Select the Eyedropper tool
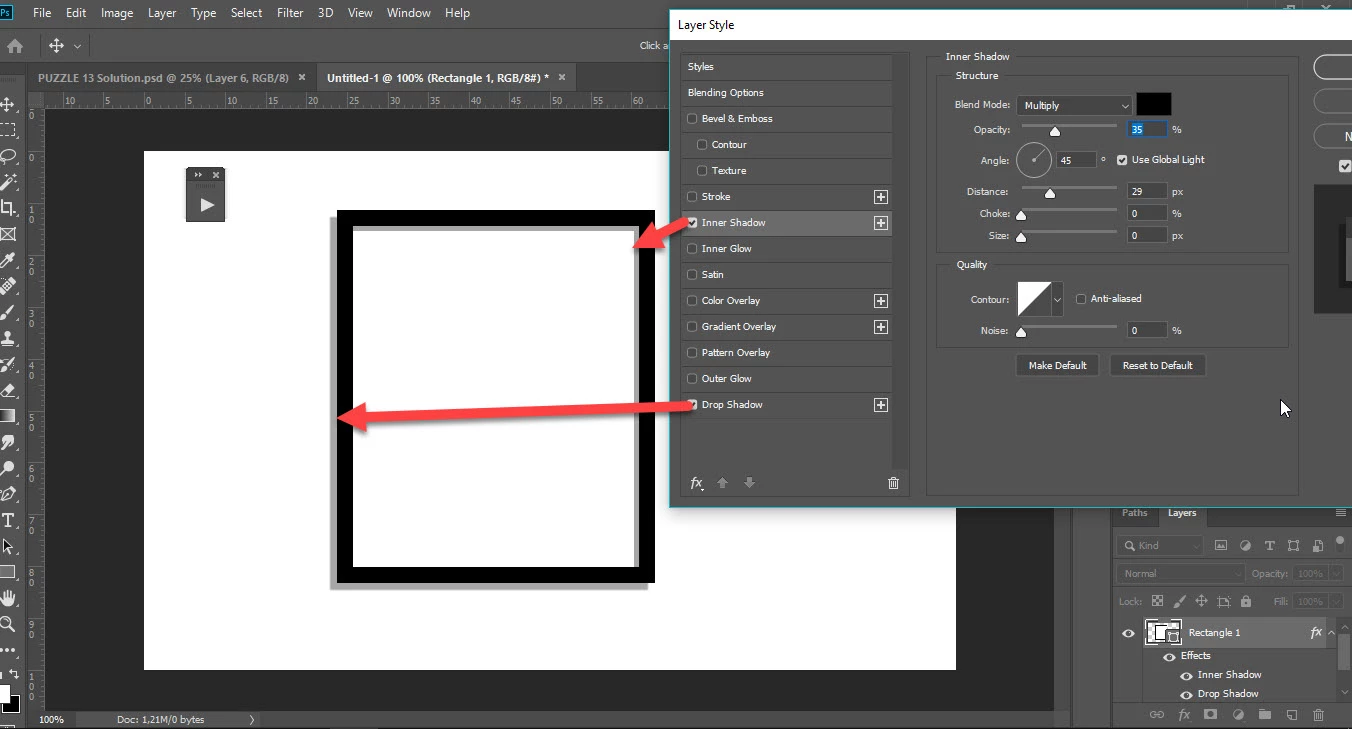This screenshot has width=1352, height=729. [7, 260]
